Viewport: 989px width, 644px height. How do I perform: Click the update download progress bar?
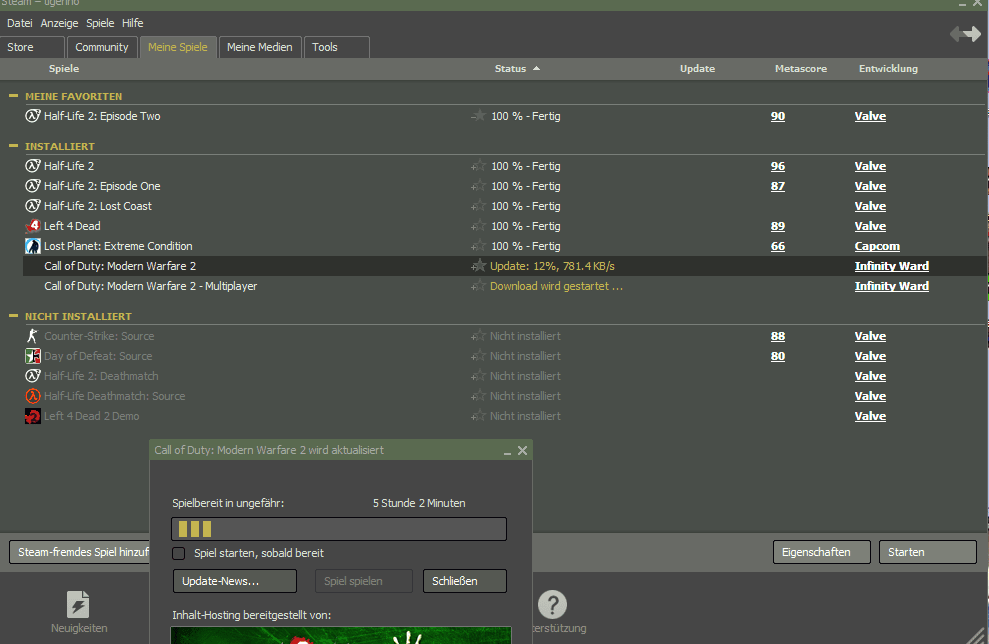(339, 529)
